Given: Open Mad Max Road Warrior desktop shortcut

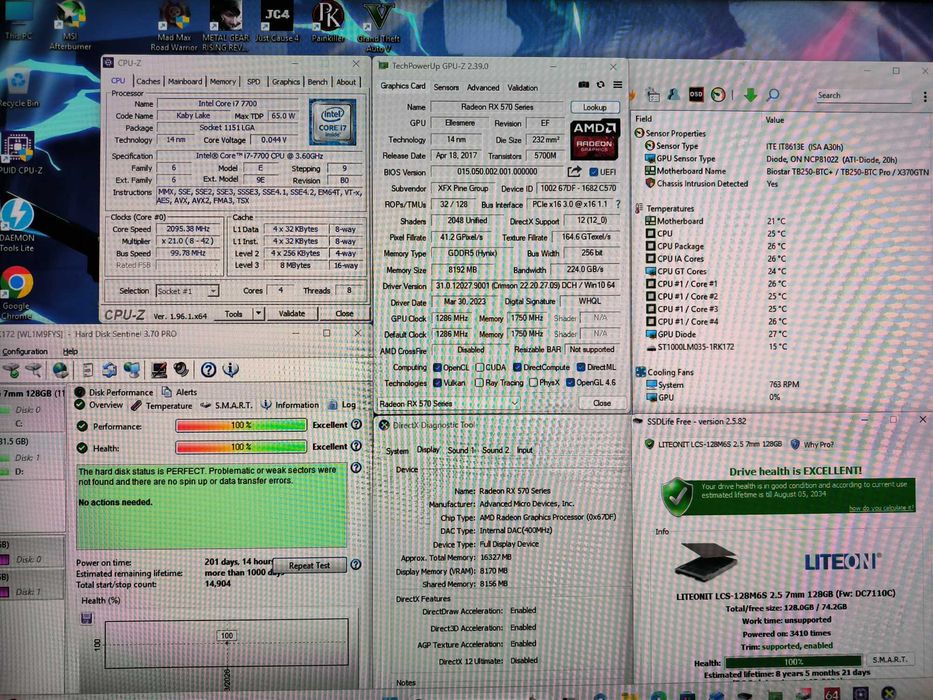Looking at the screenshot, I should pyautogui.click(x=174, y=26).
